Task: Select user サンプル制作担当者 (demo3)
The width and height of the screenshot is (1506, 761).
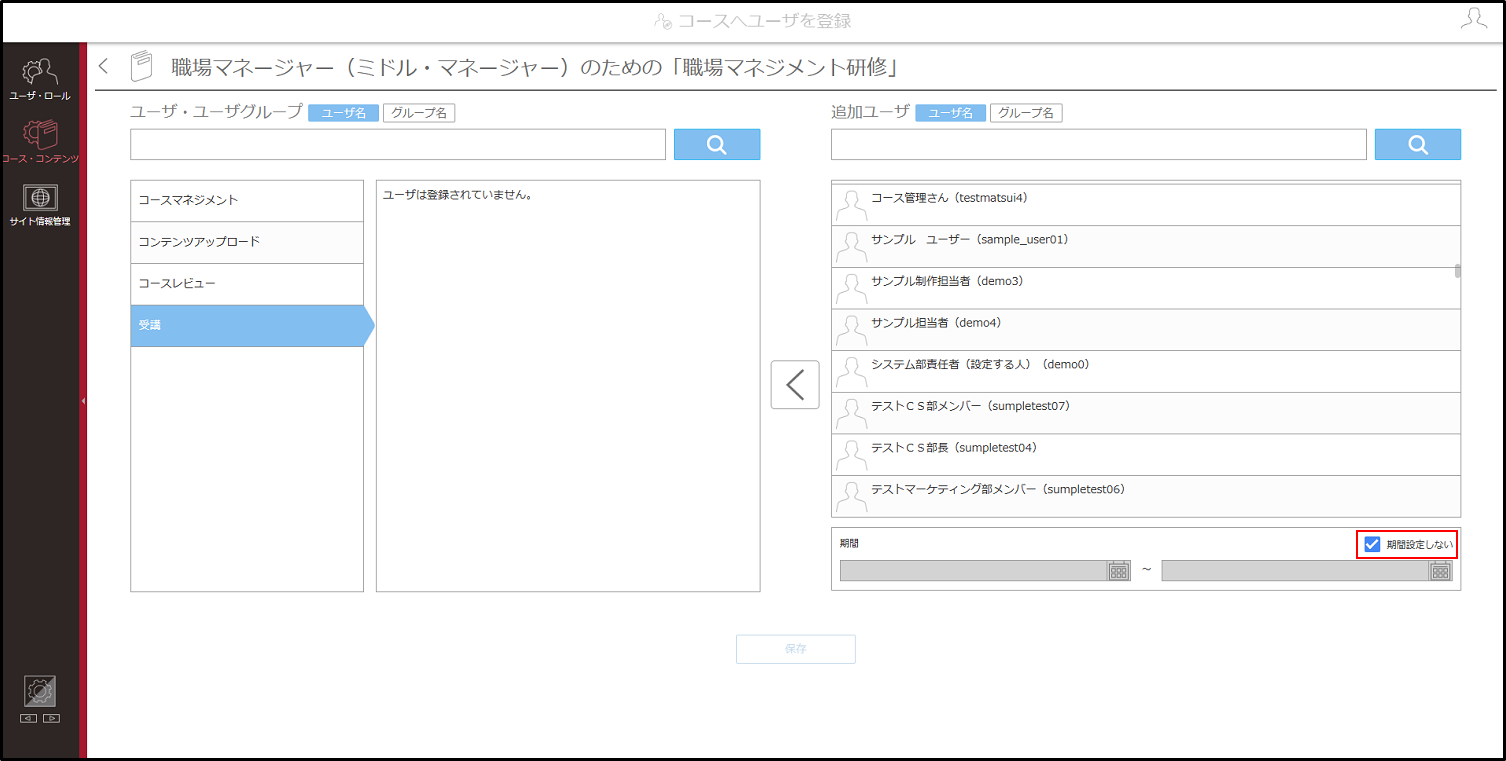Action: (x=1146, y=288)
